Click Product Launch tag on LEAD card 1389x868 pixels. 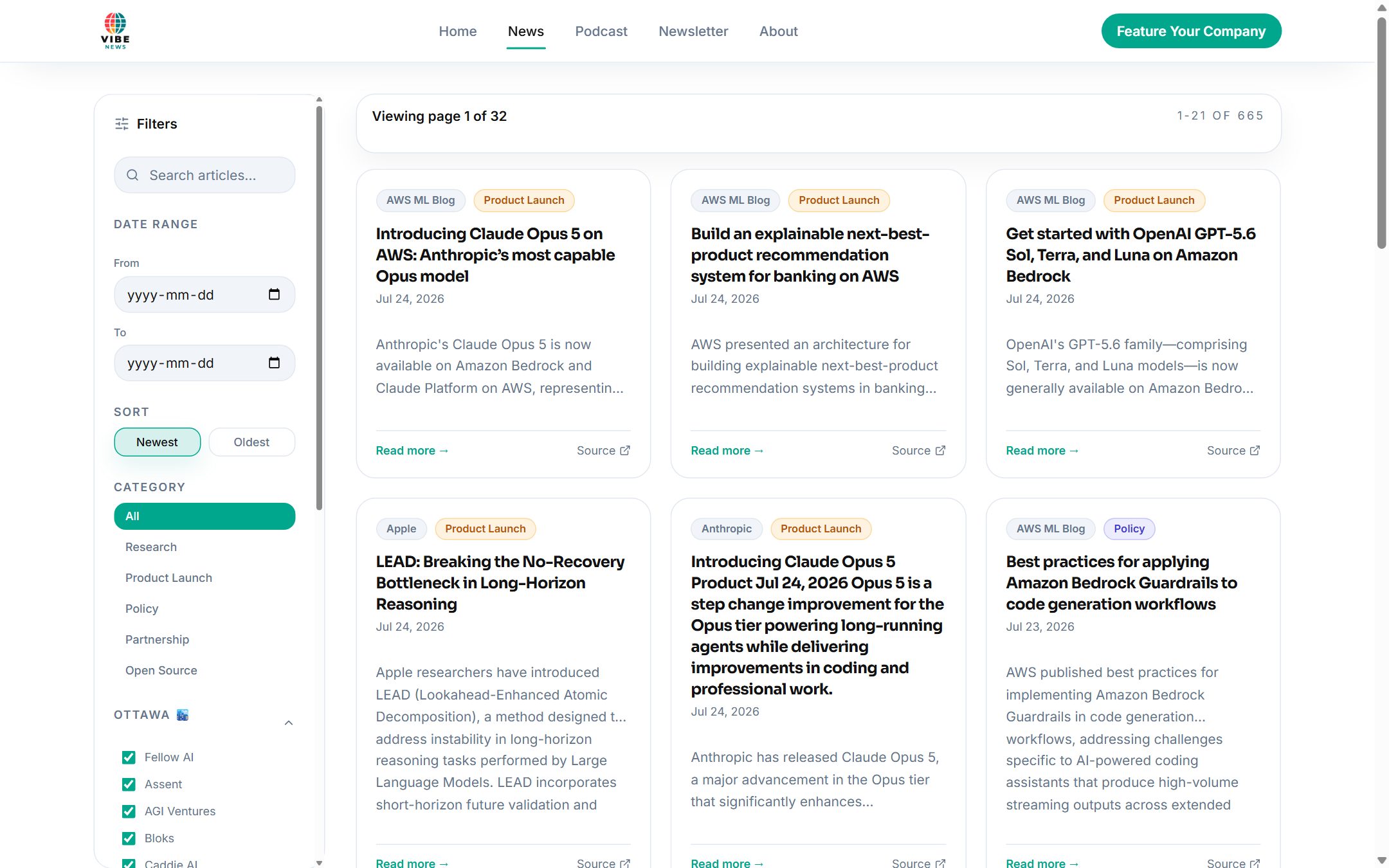click(x=486, y=529)
